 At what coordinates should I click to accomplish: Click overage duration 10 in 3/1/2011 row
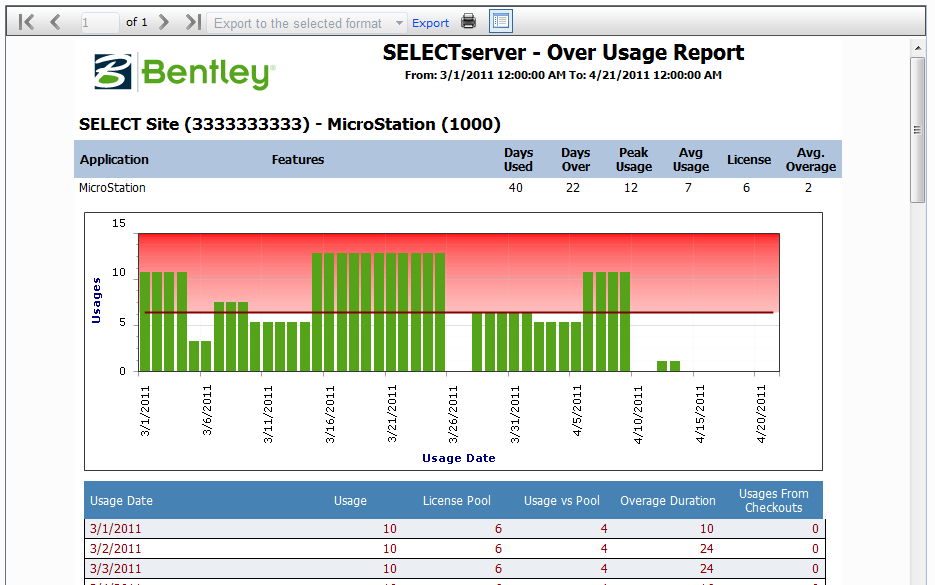tap(707, 529)
